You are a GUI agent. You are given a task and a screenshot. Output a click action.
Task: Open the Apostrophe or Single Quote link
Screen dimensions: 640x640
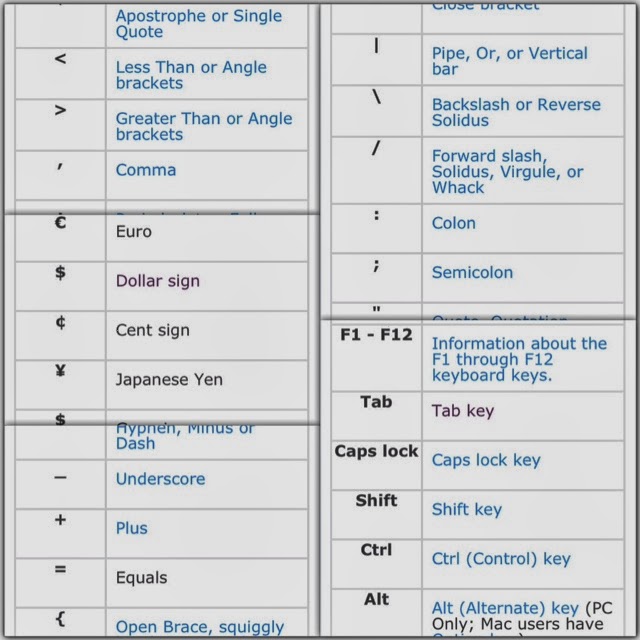coord(198,24)
